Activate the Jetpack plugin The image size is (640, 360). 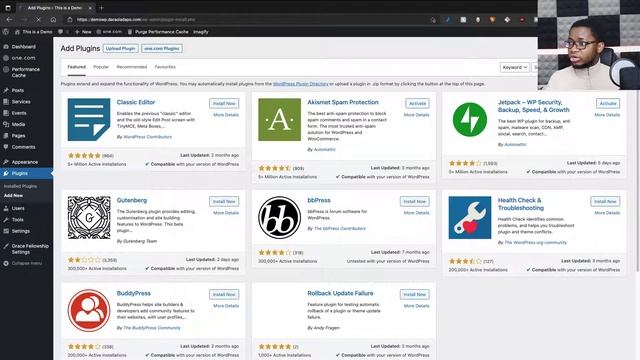608,104
